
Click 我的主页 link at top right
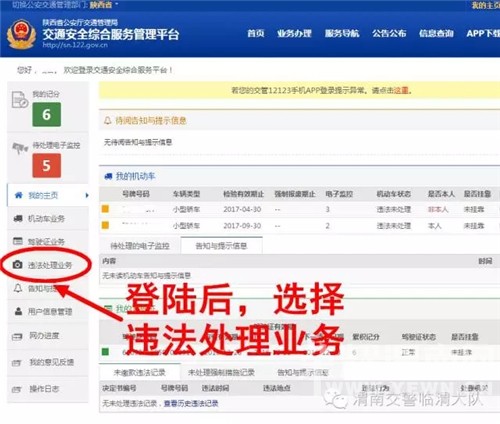pyautogui.click(x=485, y=5)
